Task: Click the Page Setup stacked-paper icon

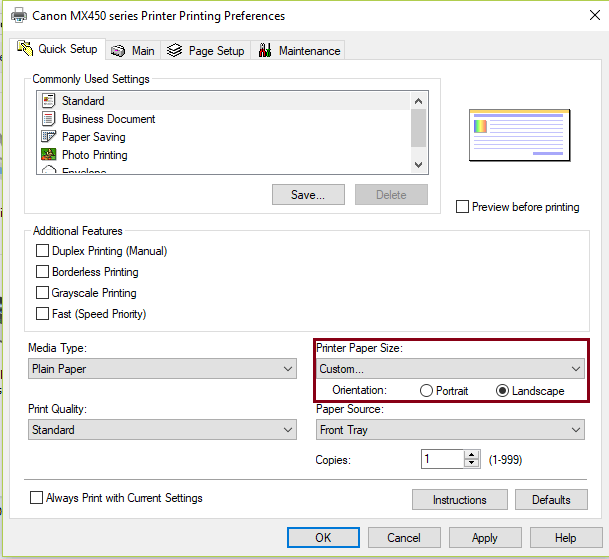Action: pyautogui.click(x=174, y=51)
